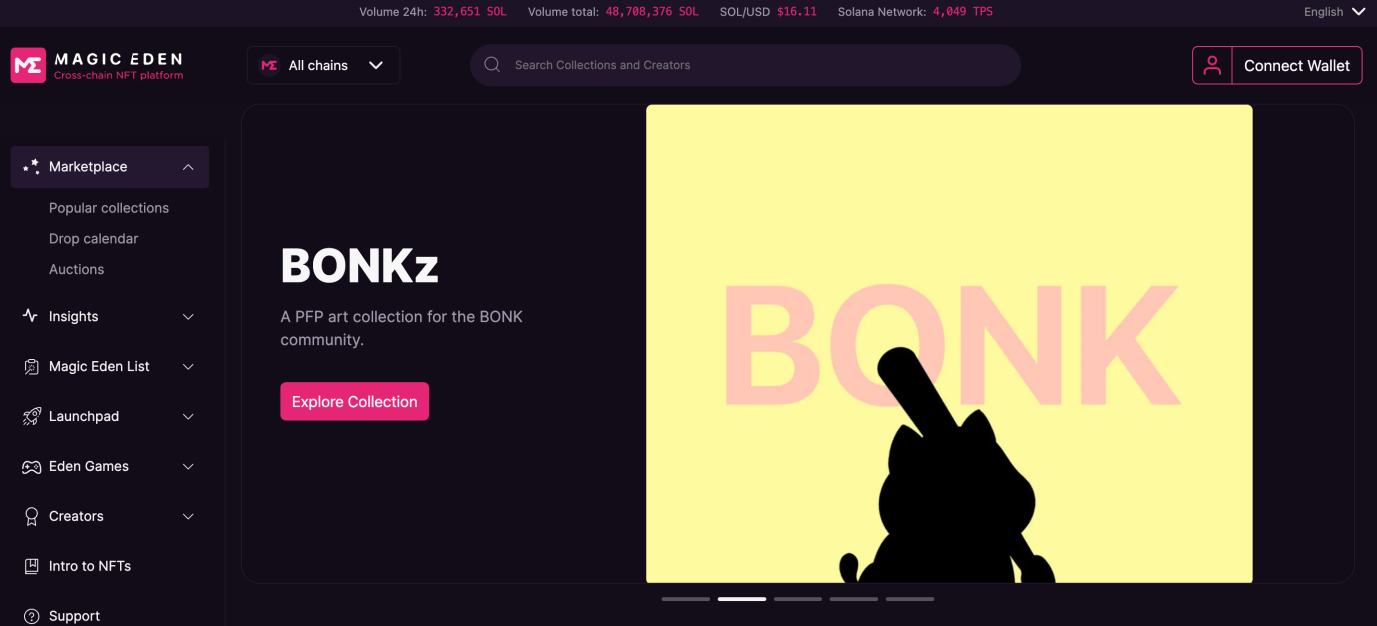Click the Eden Games controller icon

click(31, 467)
